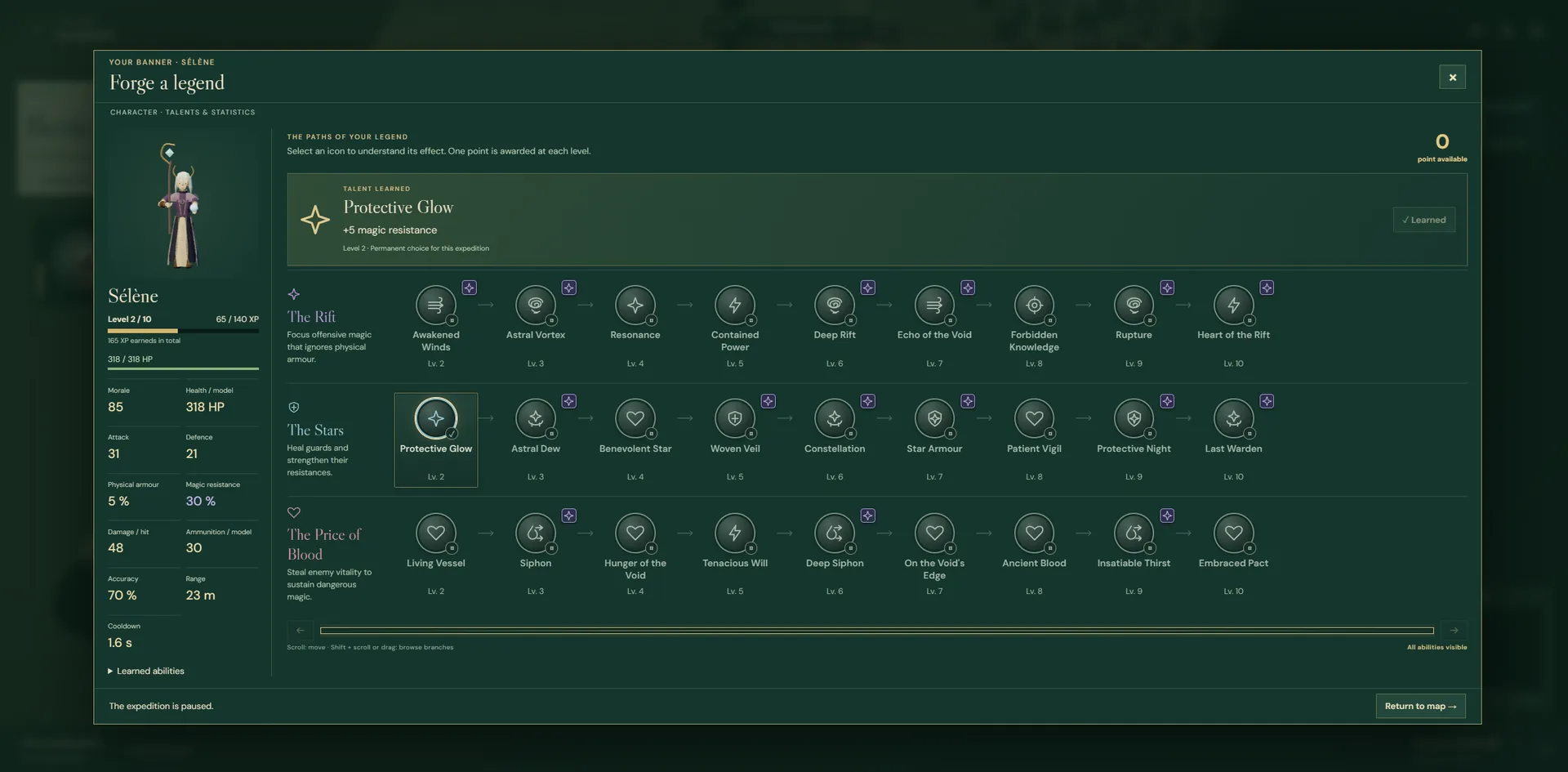Select the Heart of the Rift talent
The image size is (1568, 772).
[x=1233, y=306]
